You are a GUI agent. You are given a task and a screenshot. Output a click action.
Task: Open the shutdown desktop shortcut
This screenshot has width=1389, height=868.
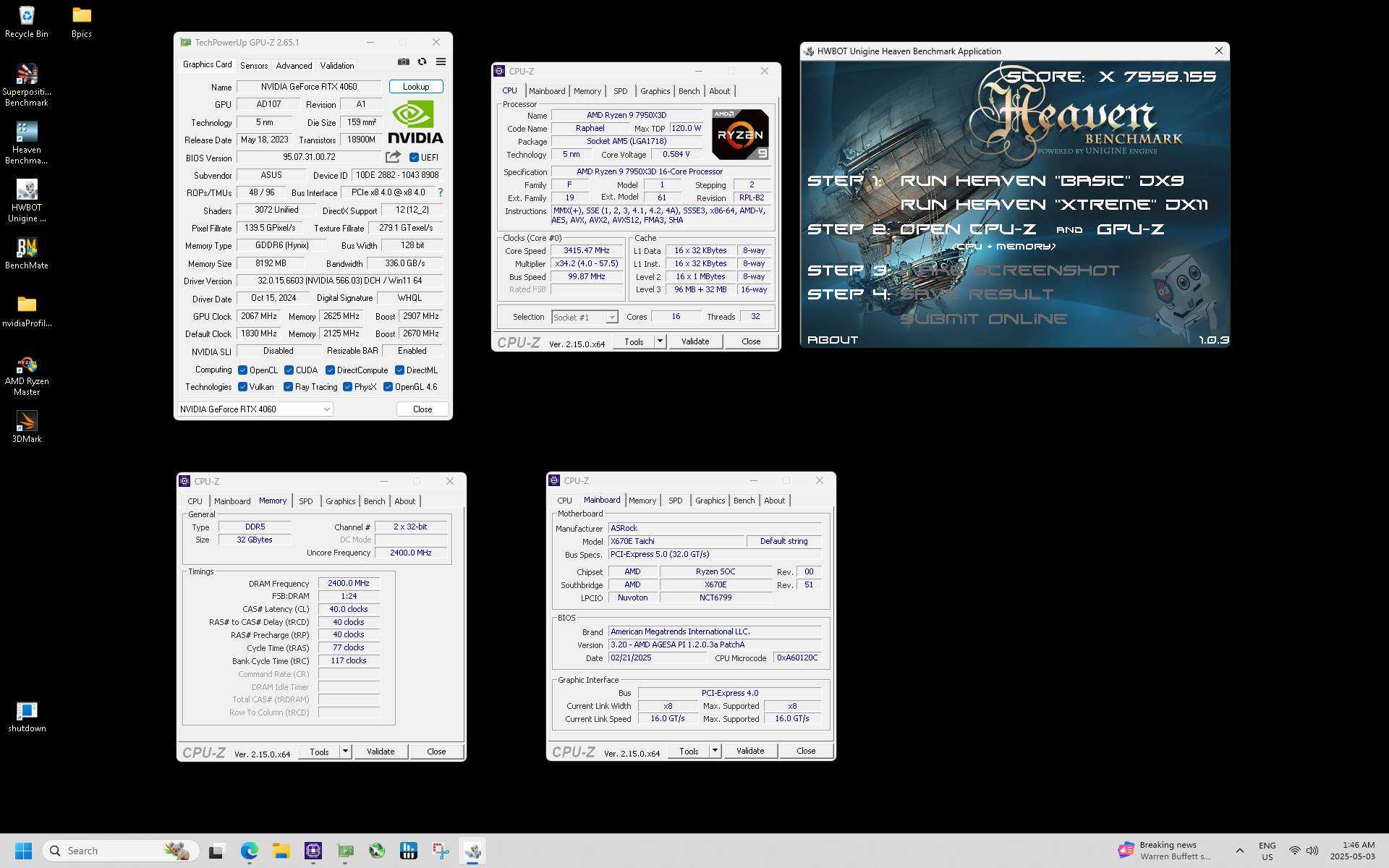[27, 716]
